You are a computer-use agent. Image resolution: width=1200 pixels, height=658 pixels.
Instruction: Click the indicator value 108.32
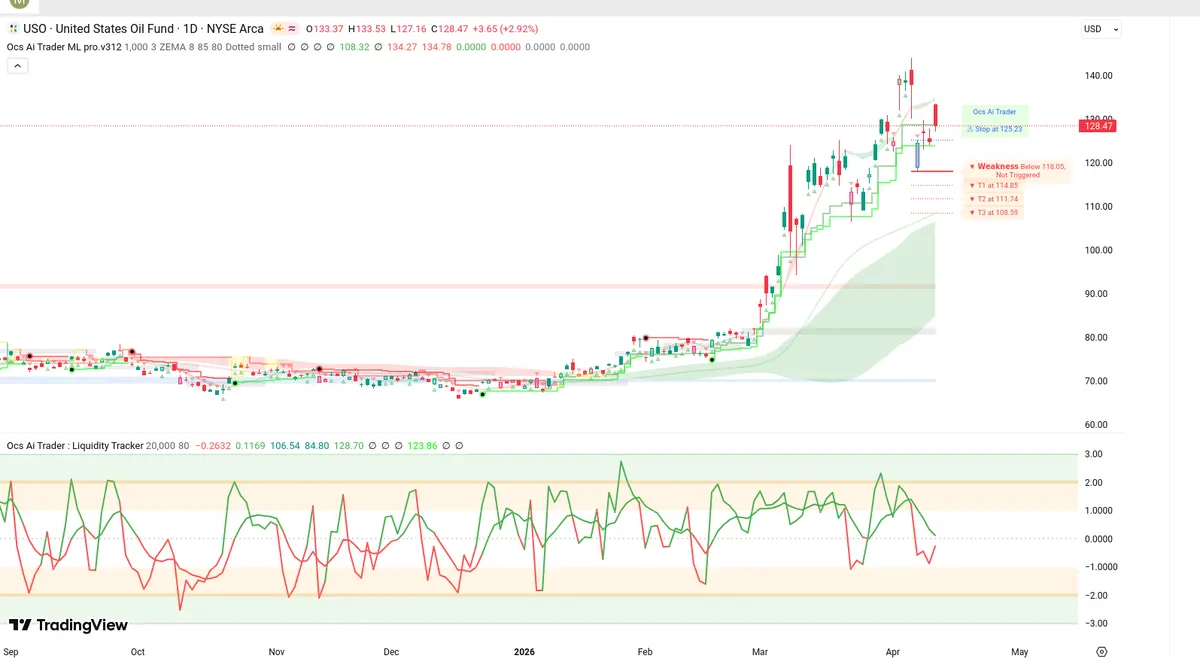click(355, 47)
